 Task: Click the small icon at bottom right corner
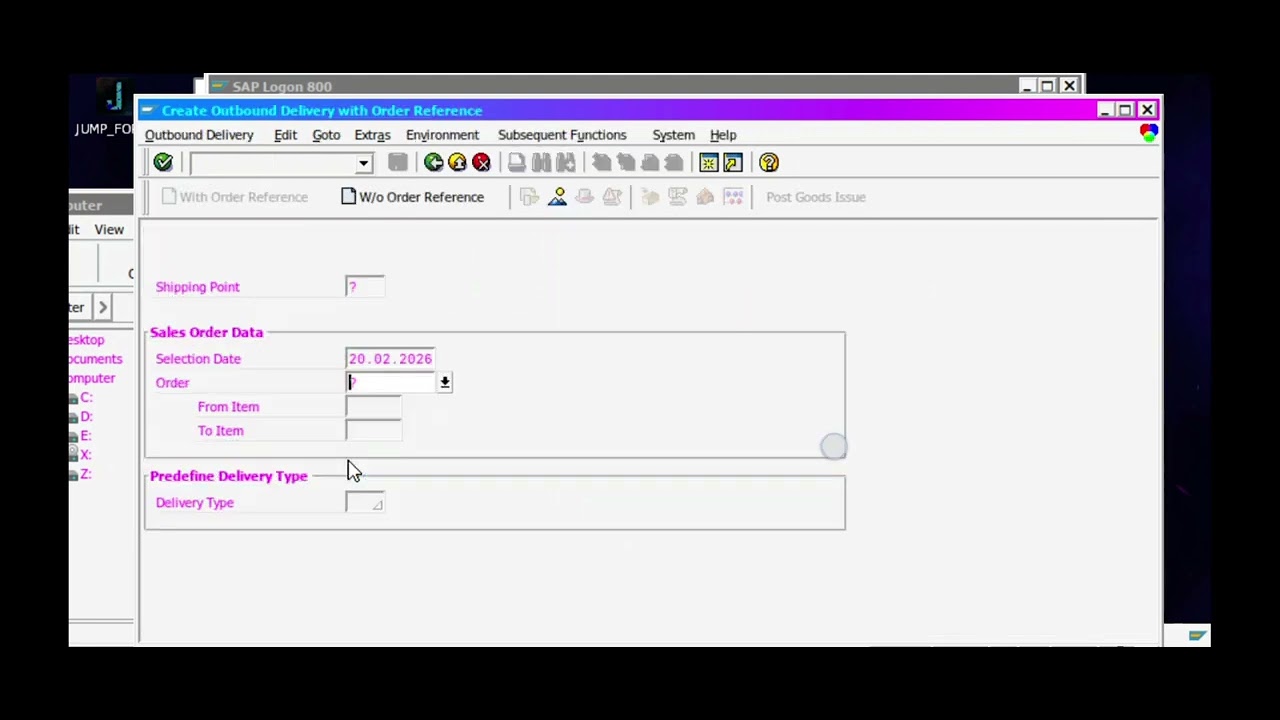1197,635
